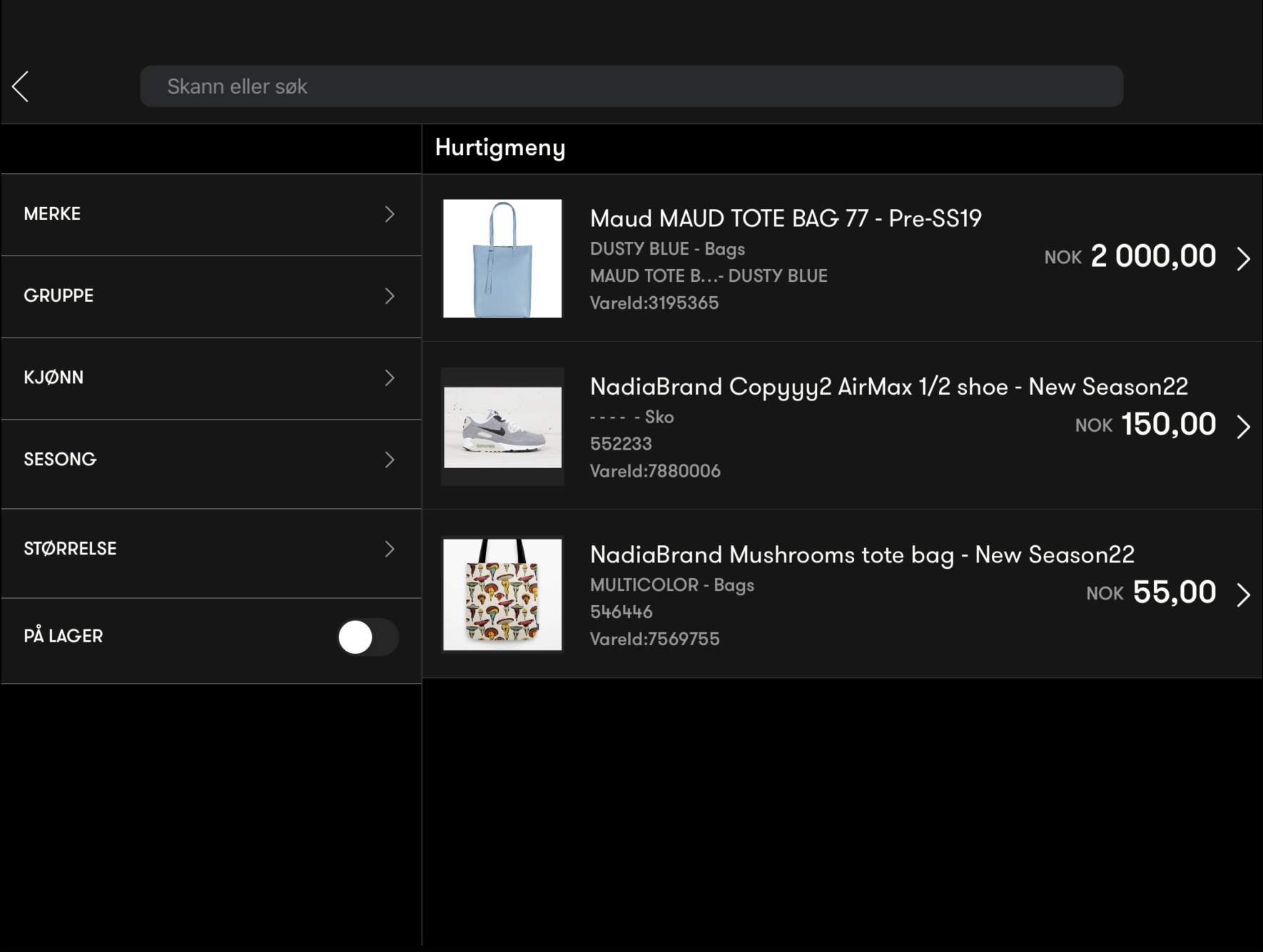The image size is (1263, 952).
Task: Click the VareId:7880006 text
Action: click(655, 471)
